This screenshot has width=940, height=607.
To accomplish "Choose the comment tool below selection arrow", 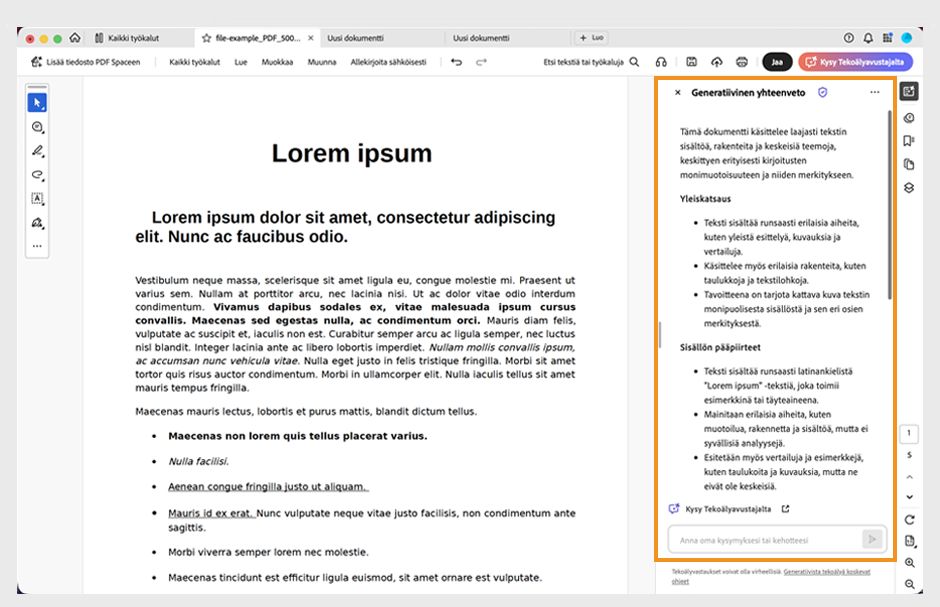I will coord(37,127).
